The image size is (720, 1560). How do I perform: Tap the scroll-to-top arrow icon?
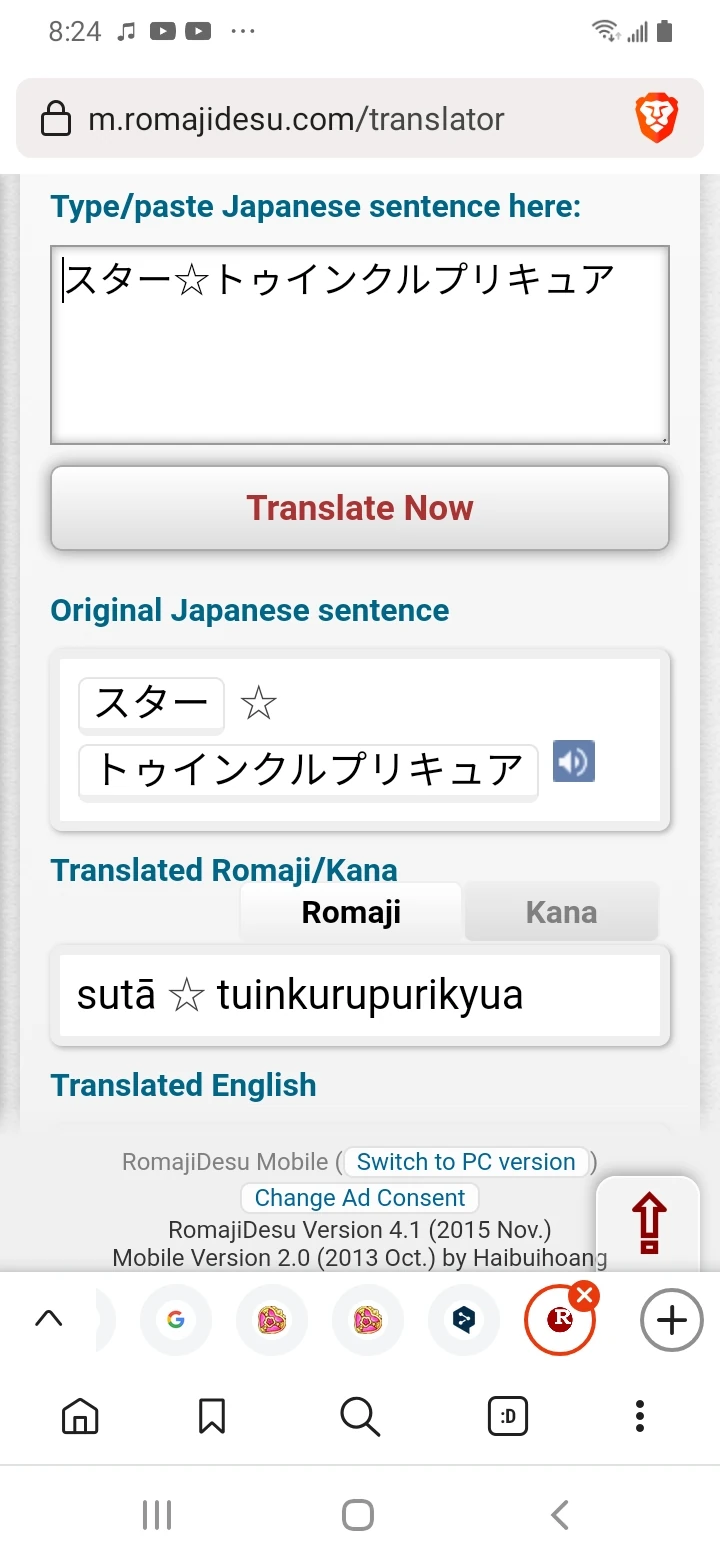click(x=648, y=1222)
